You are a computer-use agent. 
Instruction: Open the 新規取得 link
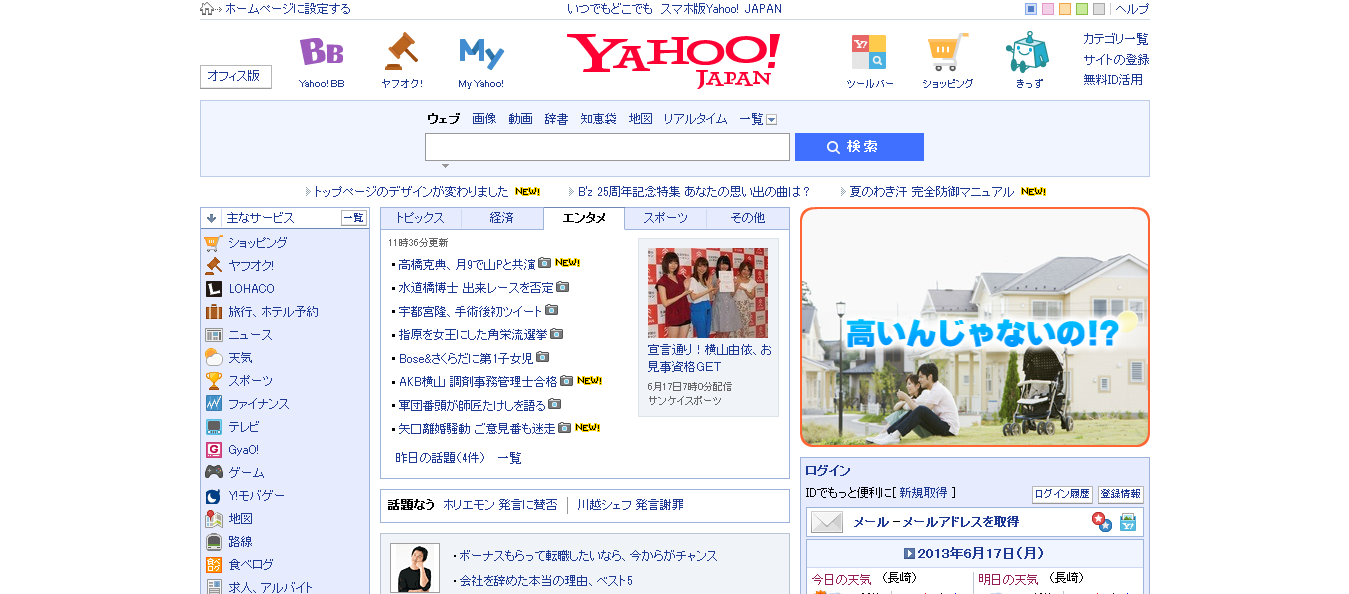click(x=923, y=493)
